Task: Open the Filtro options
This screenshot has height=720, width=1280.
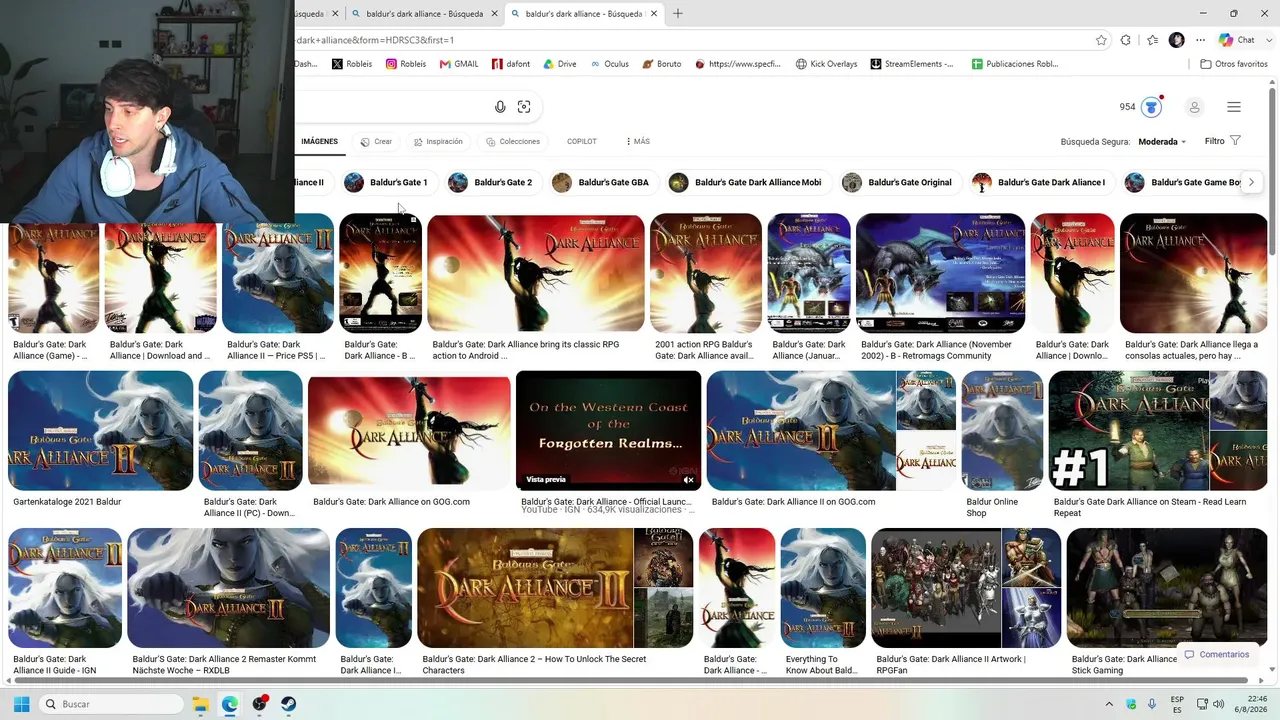Action: [x=1223, y=142]
